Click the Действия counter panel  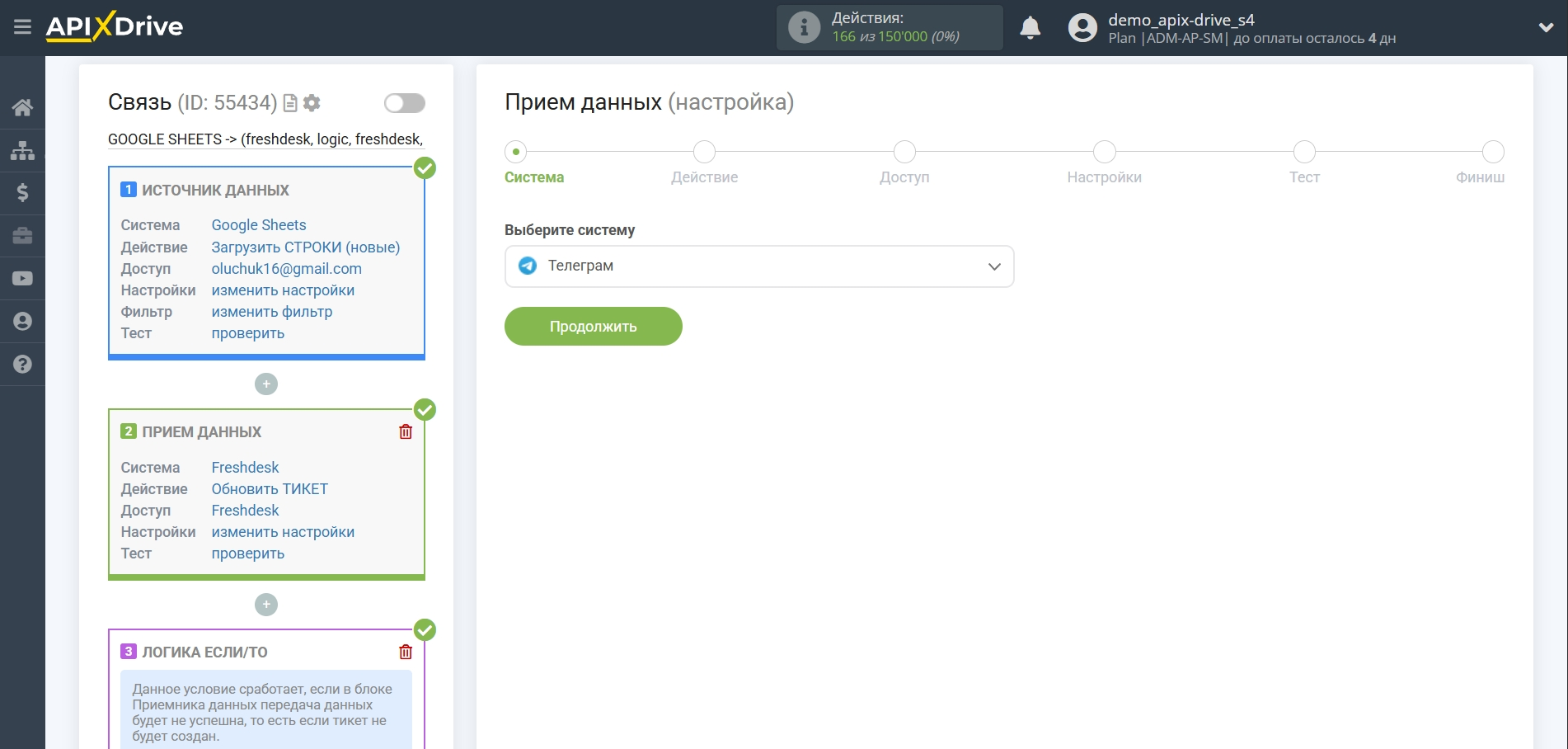(890, 27)
